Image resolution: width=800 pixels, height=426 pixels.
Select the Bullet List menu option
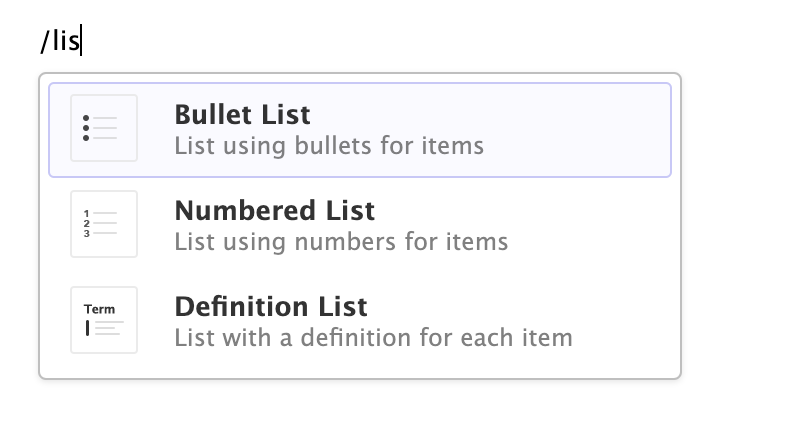point(360,130)
